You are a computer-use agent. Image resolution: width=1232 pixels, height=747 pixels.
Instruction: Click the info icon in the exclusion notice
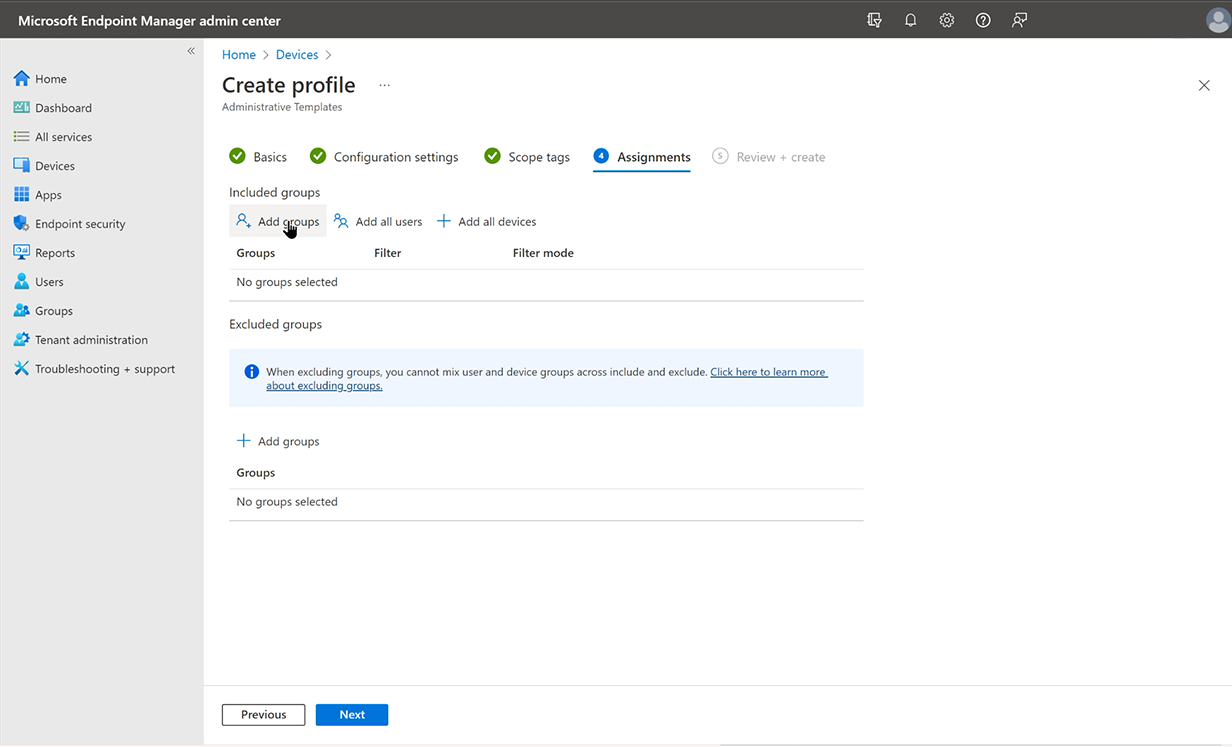(x=252, y=372)
